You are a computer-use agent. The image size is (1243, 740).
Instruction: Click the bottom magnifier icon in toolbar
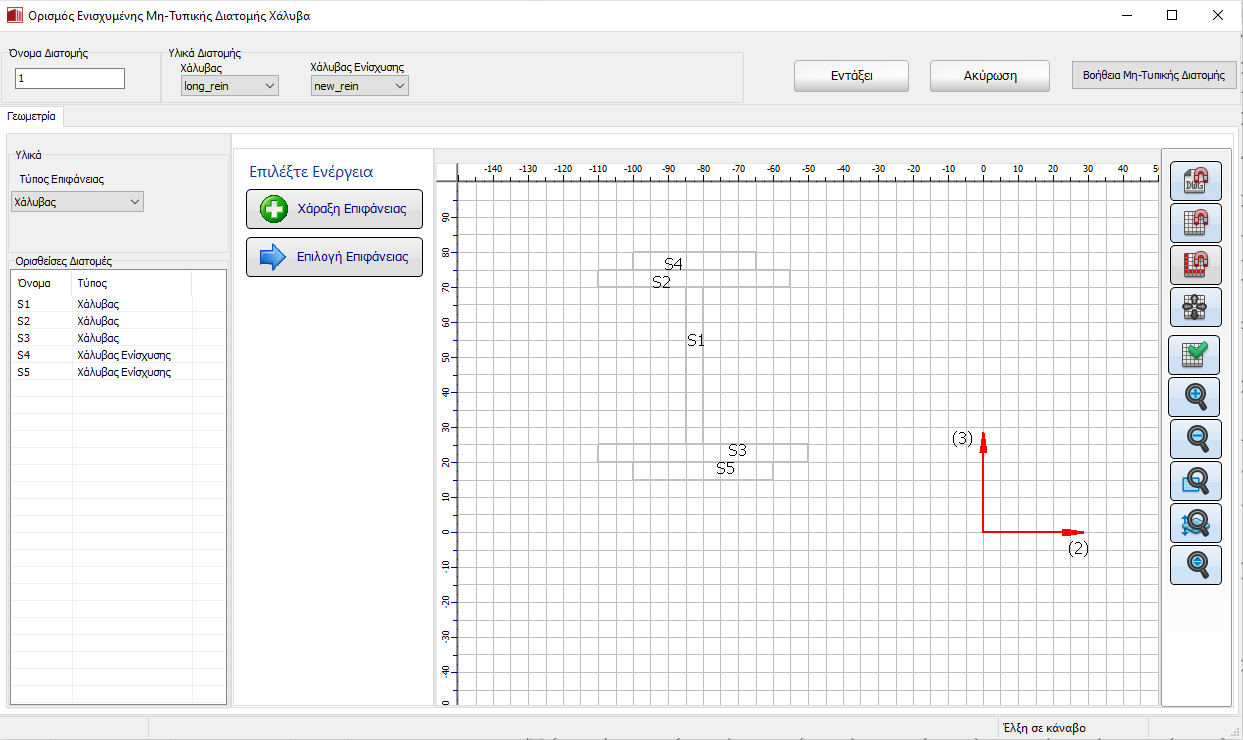[x=1195, y=565]
